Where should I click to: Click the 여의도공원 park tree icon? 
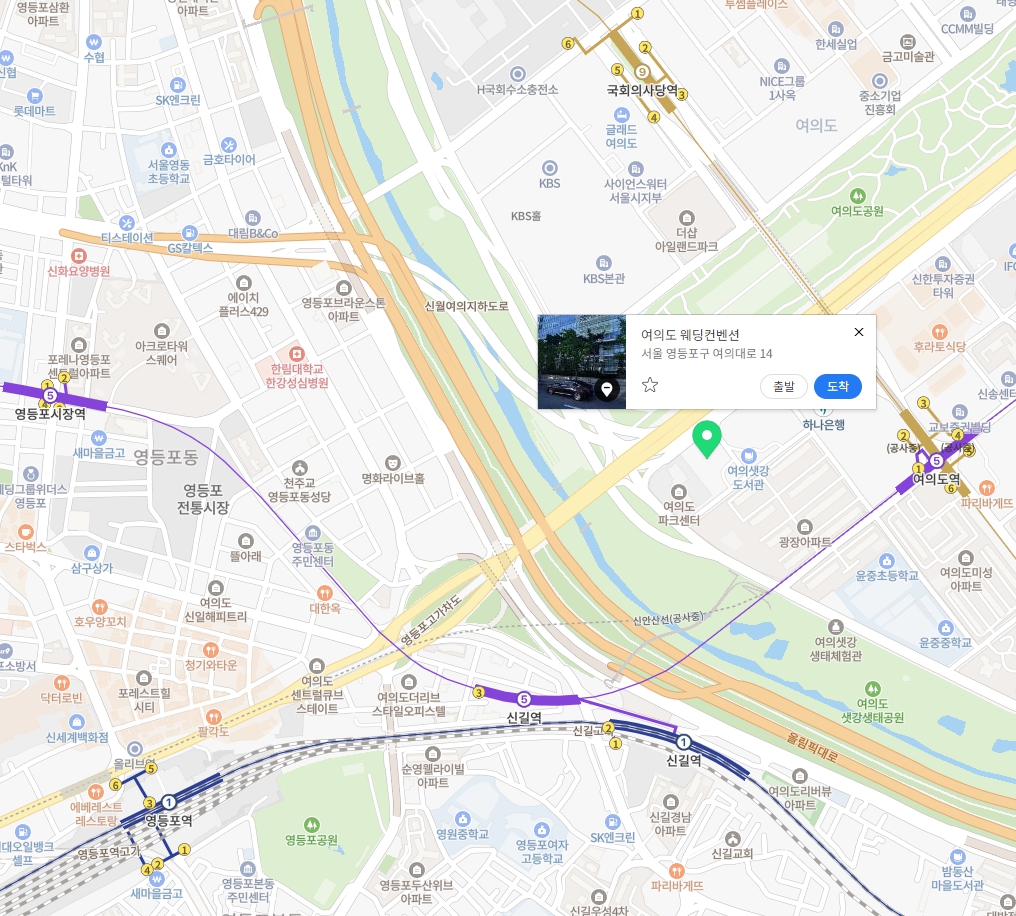[857, 195]
